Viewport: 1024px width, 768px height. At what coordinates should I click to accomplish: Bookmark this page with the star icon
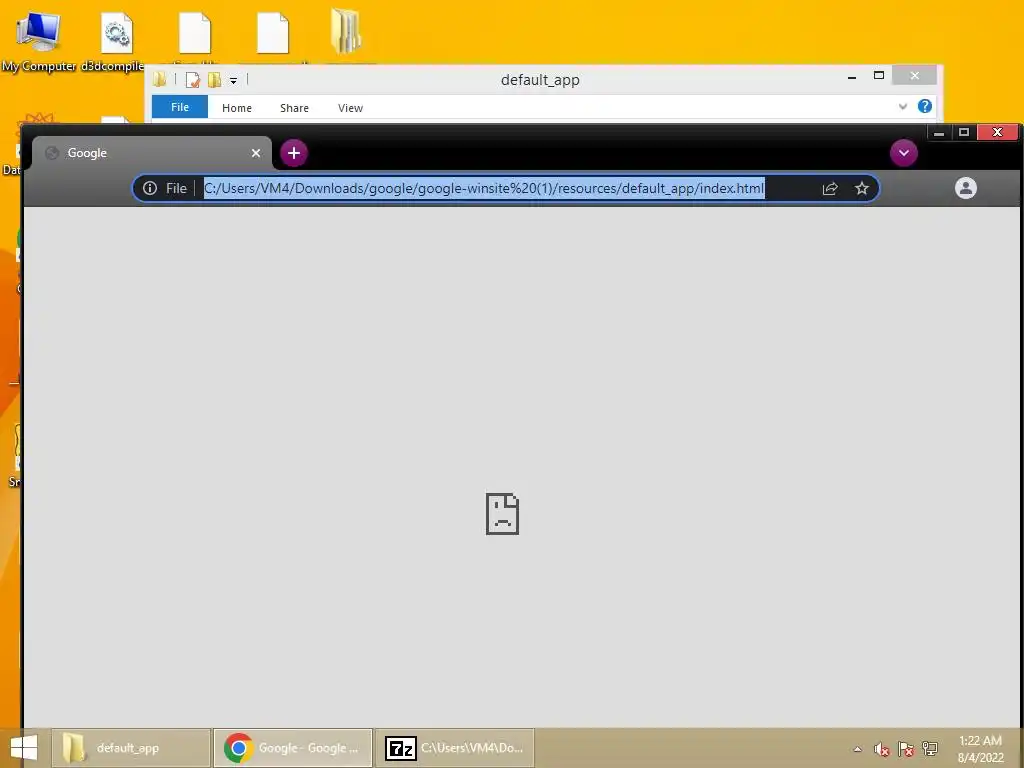pos(862,189)
